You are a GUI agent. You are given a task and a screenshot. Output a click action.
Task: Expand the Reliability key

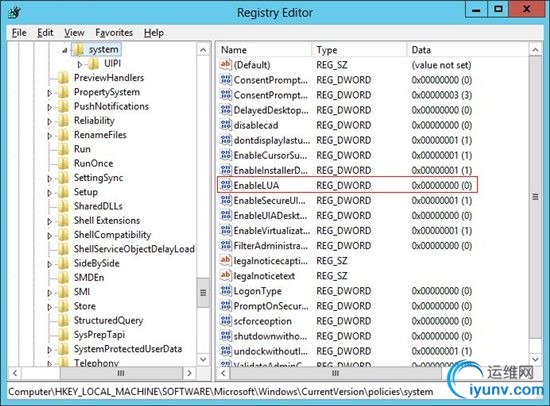(49, 121)
